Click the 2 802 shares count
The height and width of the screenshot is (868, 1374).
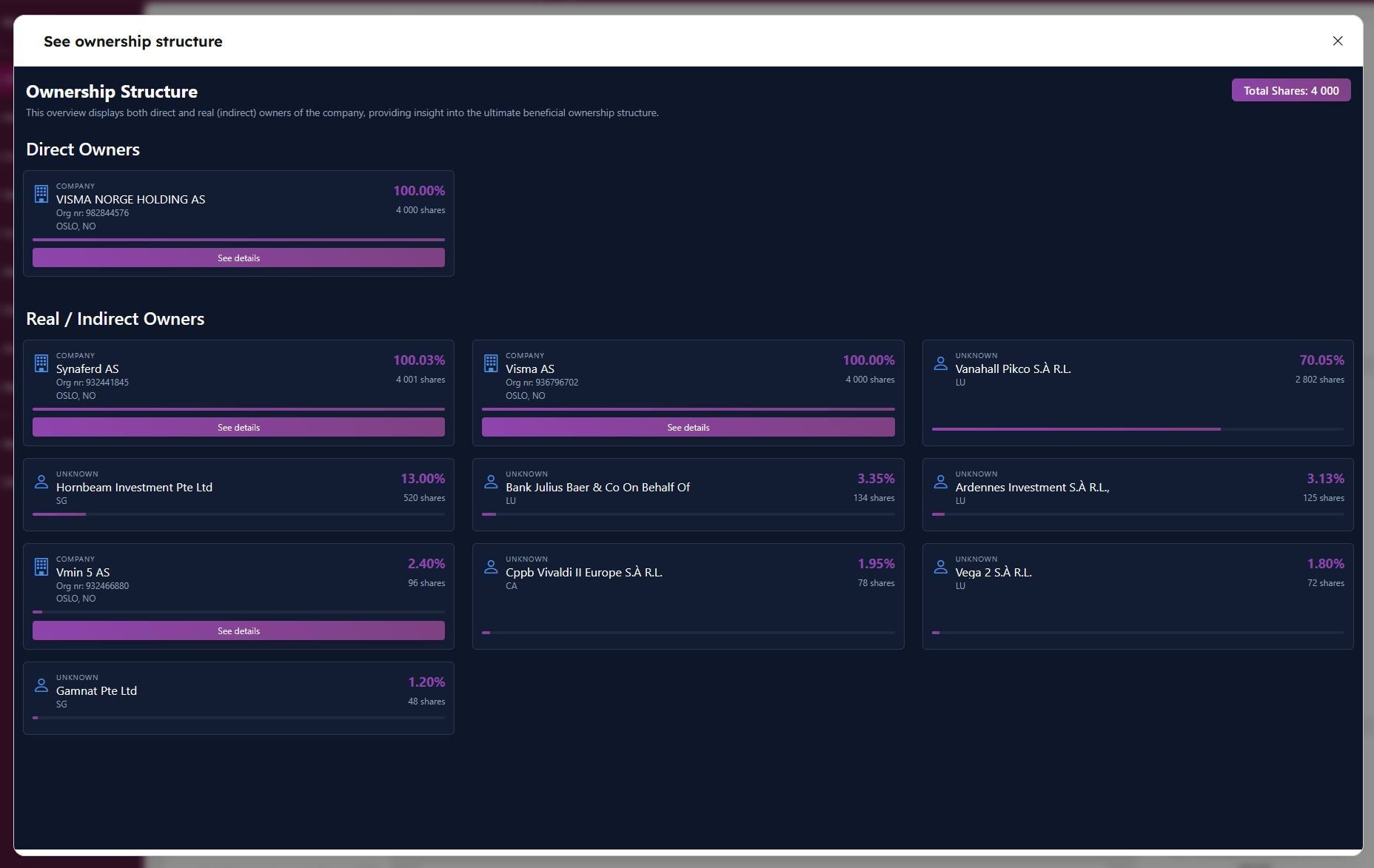1319,380
